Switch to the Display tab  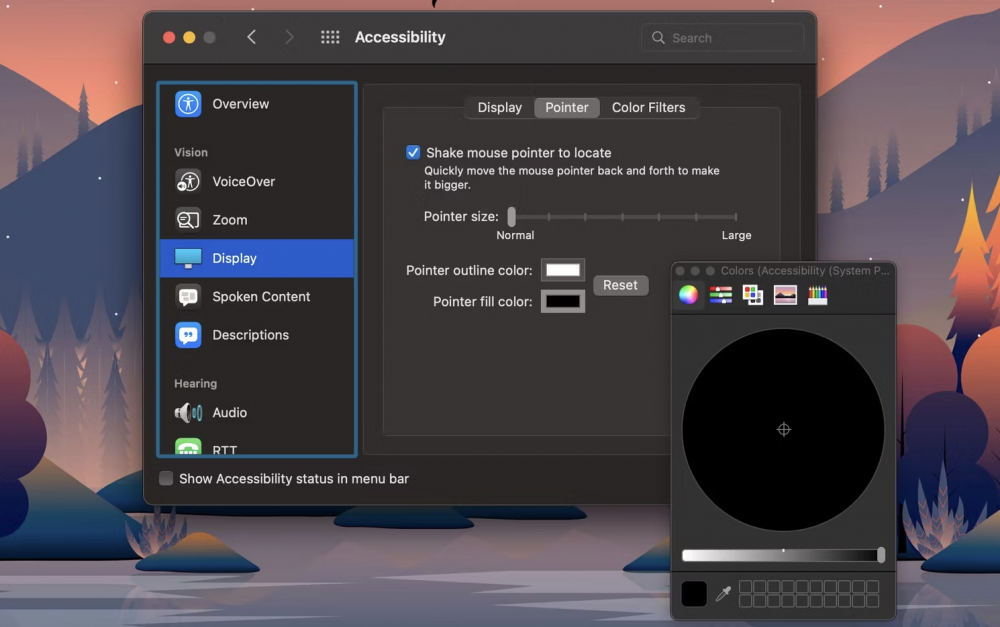[499, 108]
